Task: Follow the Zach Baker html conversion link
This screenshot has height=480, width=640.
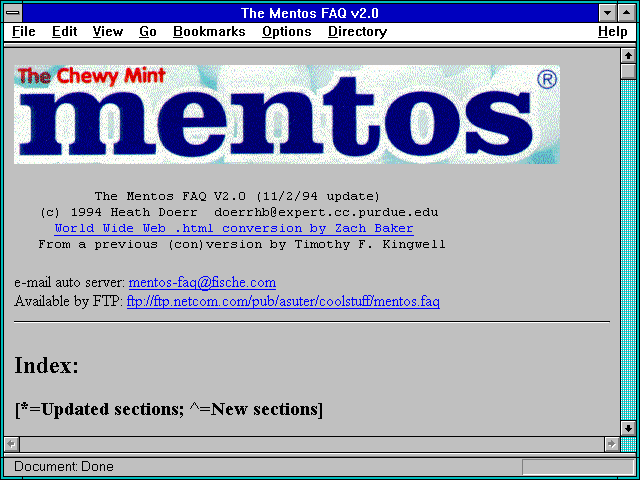Action: tap(234, 228)
